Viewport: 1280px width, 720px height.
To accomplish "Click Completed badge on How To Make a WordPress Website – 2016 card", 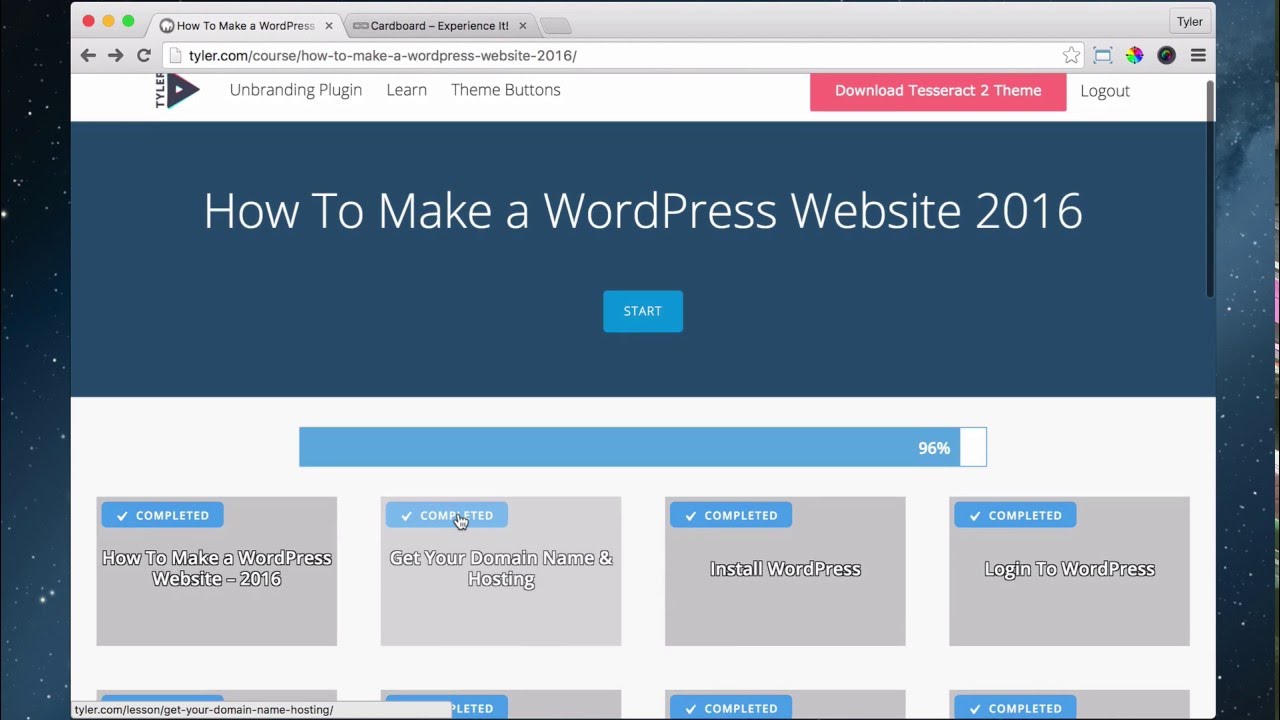I will (162, 515).
